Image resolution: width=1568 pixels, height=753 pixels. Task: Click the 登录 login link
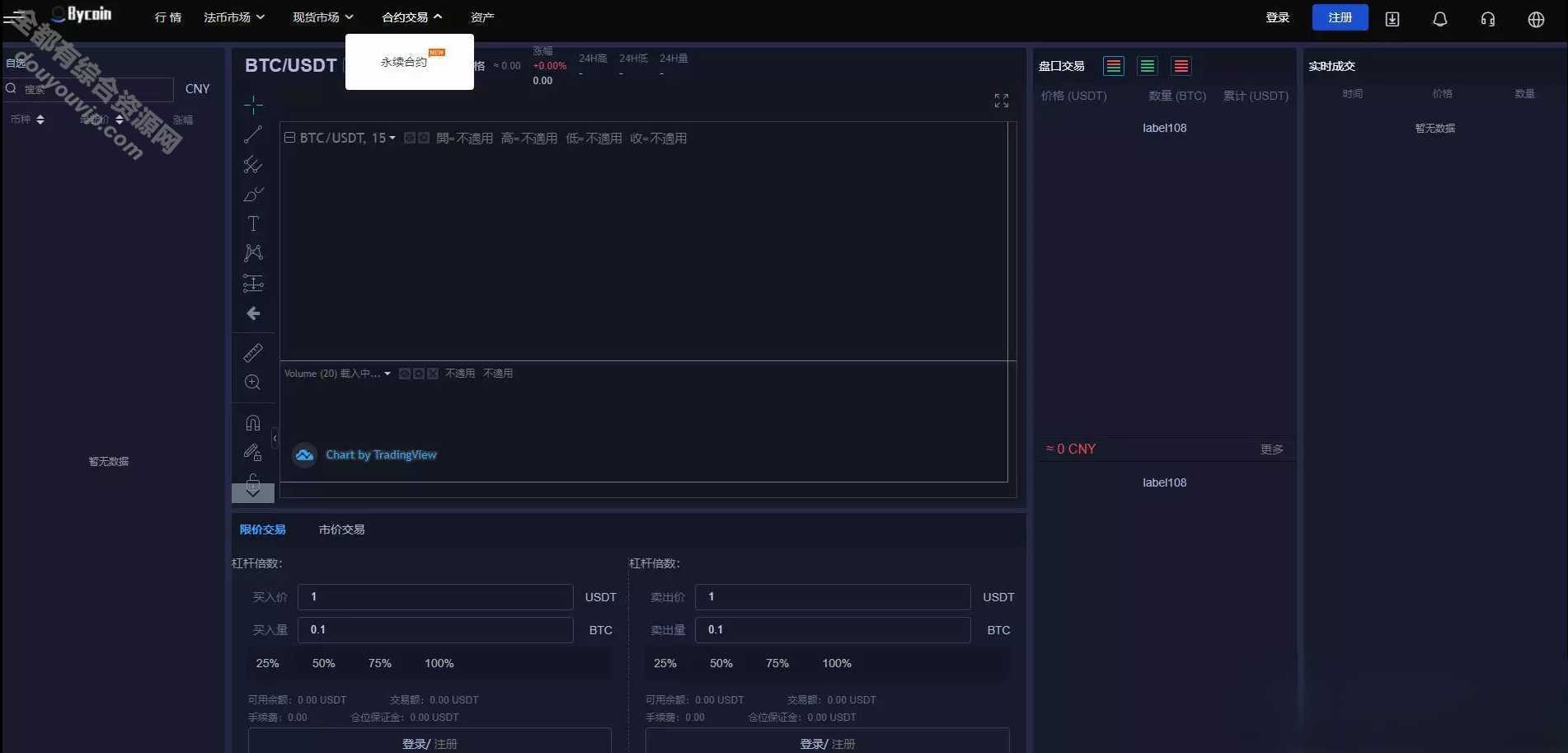coord(1278,17)
